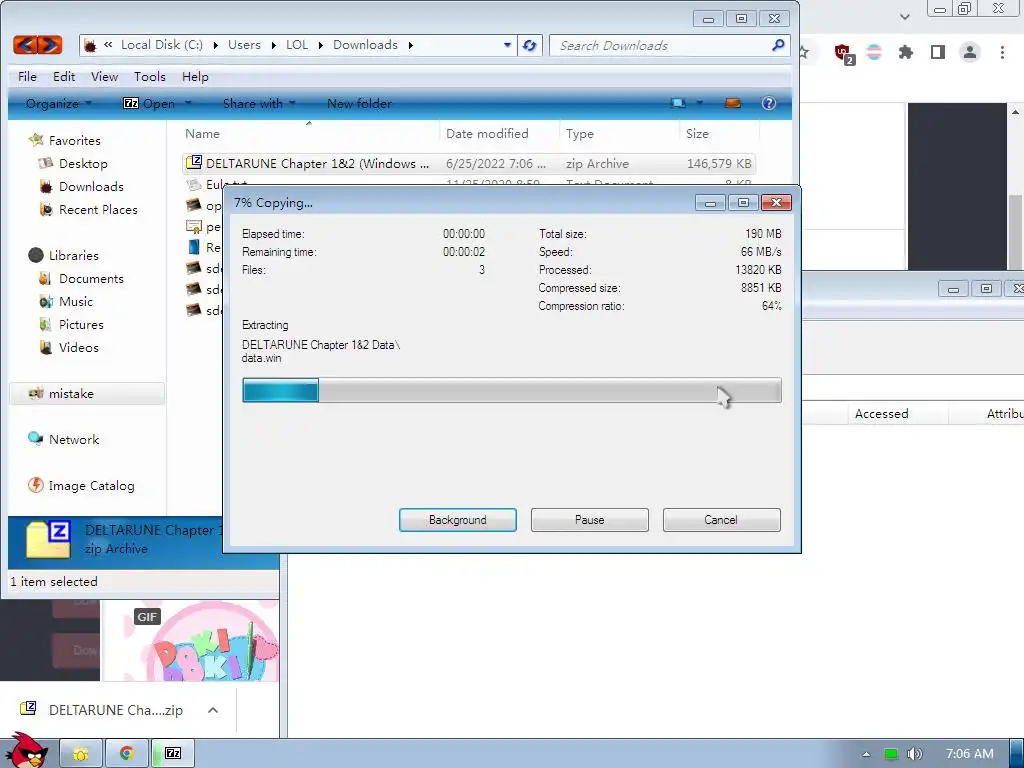The width and height of the screenshot is (1024, 768).
Task: Click uBlock Origin extension icon in Chrome
Action: [x=843, y=53]
